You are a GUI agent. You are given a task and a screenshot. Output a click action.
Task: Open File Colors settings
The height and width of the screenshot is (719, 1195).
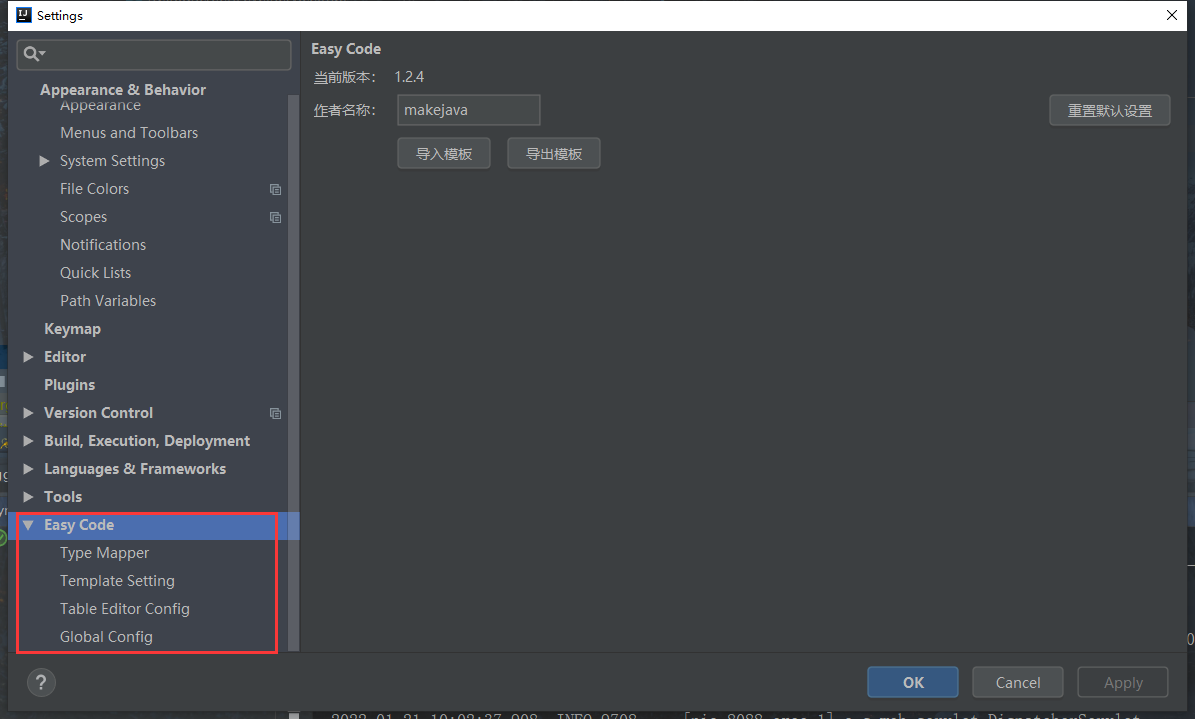pos(95,188)
